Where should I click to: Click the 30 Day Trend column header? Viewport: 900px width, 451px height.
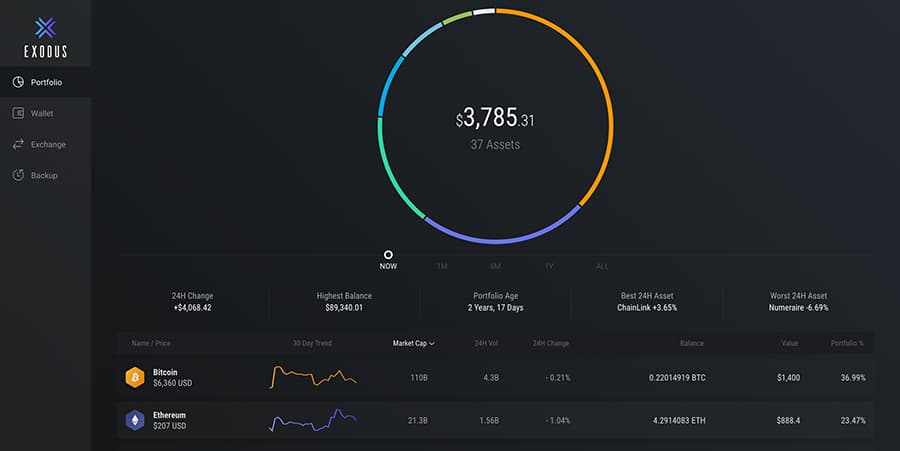coord(312,343)
